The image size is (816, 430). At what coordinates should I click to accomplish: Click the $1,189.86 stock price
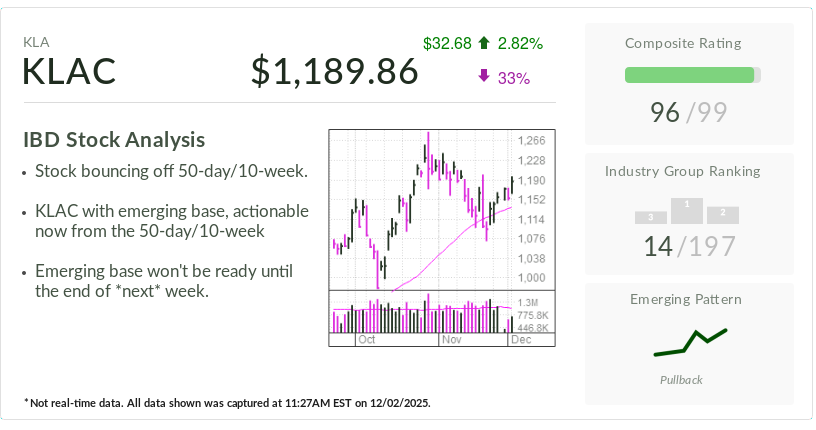click(334, 72)
